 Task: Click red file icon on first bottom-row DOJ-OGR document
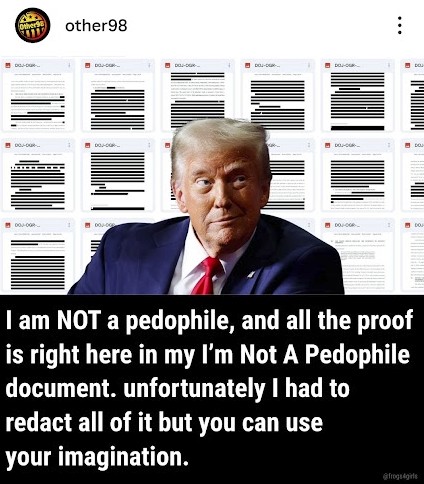[x=7, y=225]
